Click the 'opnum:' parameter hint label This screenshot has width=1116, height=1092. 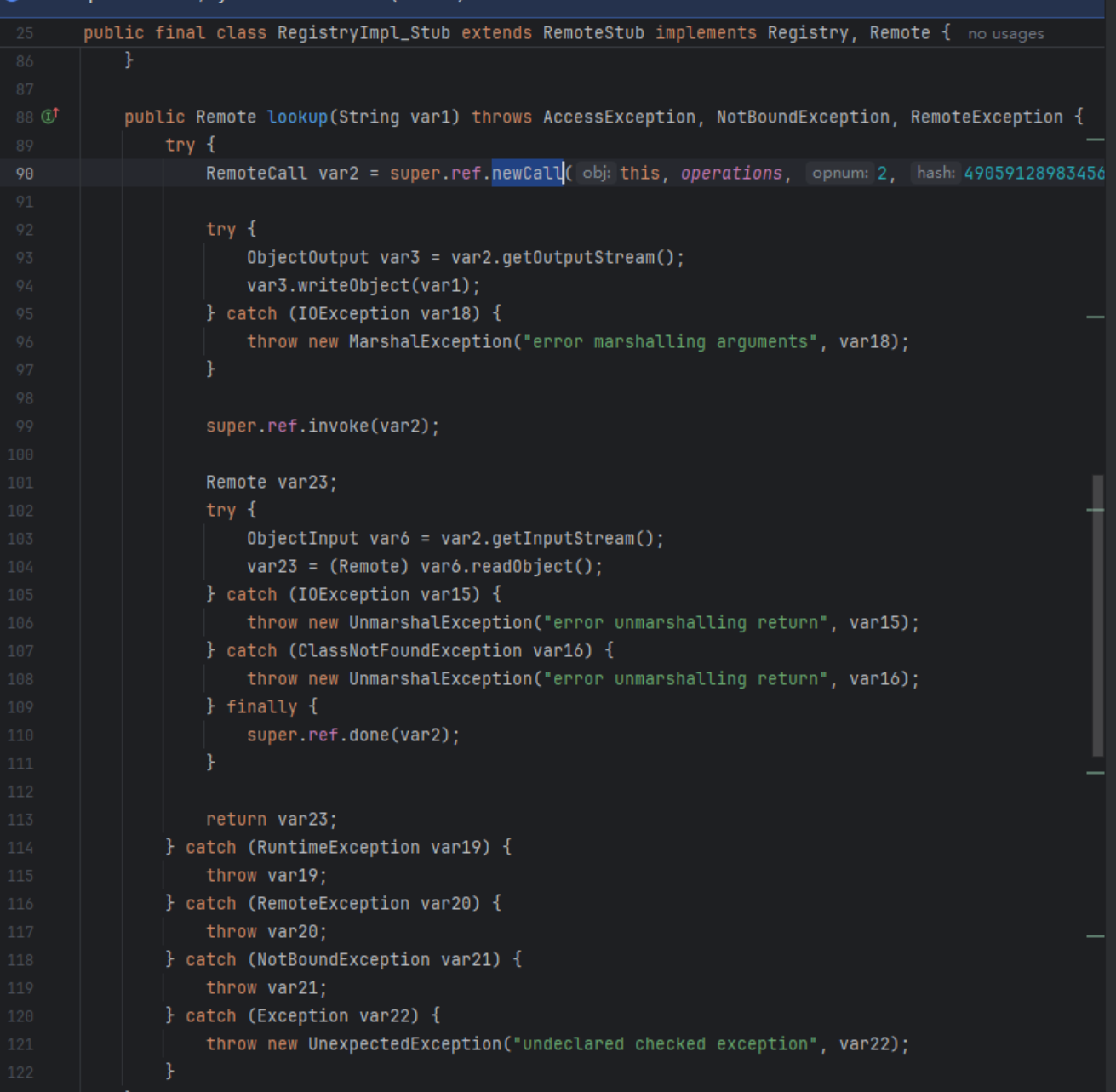839,173
